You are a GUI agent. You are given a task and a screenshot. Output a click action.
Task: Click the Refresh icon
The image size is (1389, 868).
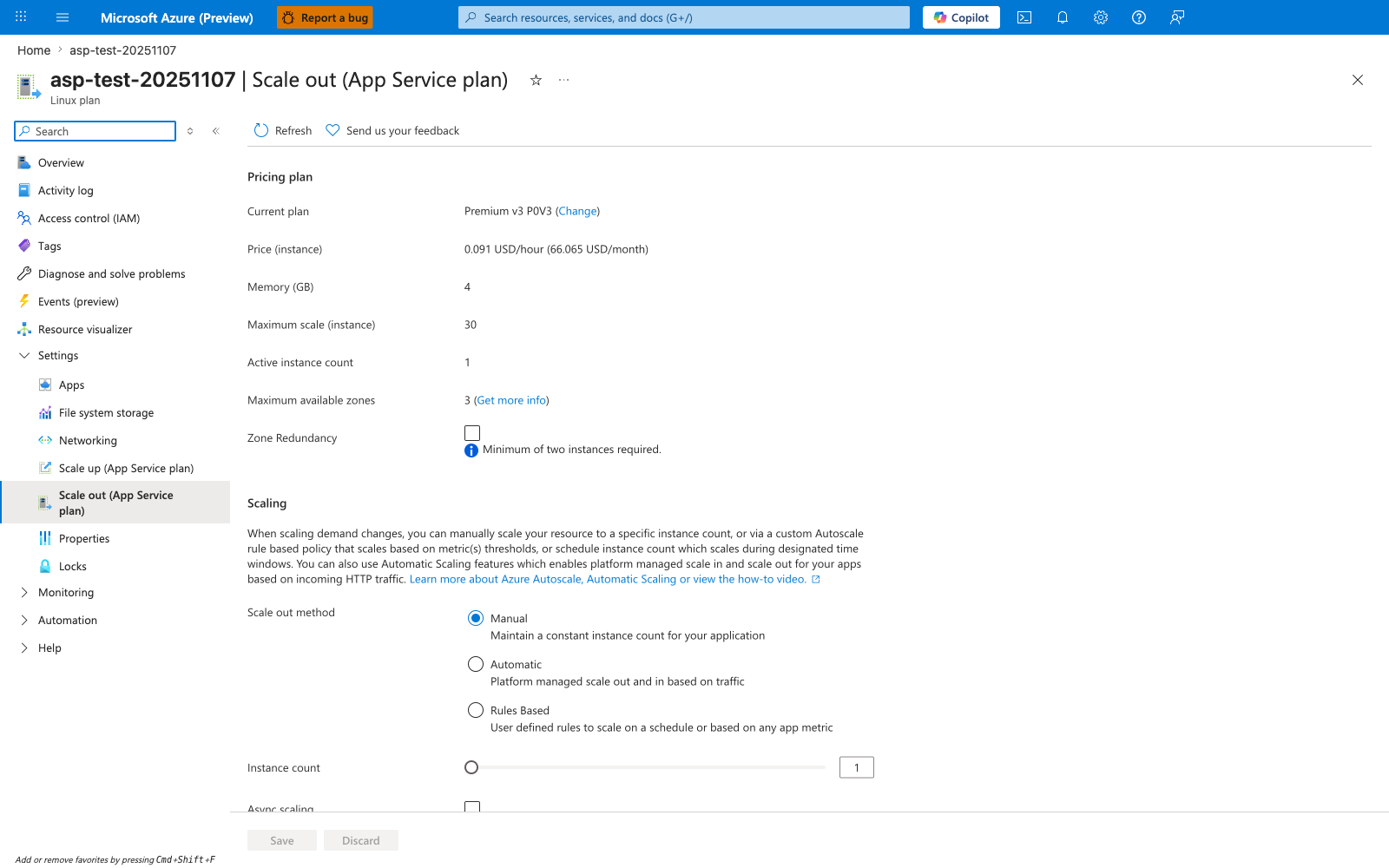[x=261, y=130]
